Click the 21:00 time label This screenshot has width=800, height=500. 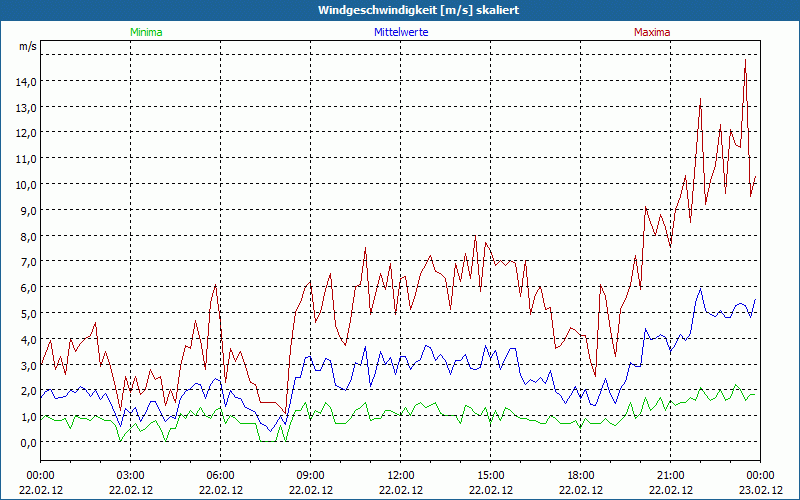tap(670, 476)
